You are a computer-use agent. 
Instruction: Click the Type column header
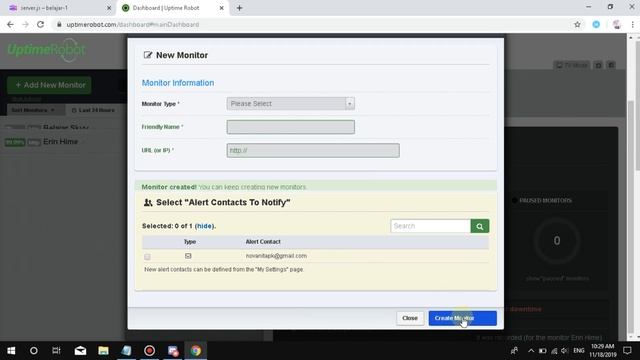pos(190,242)
